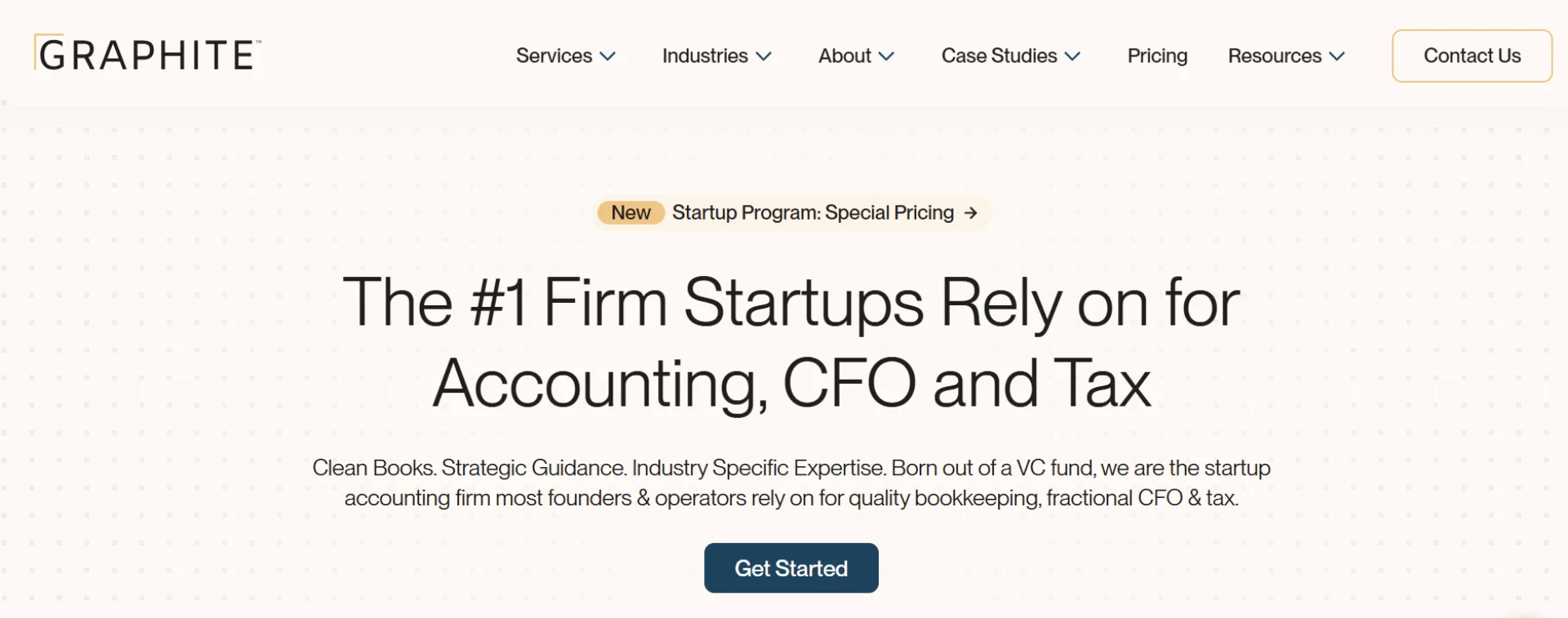Open the Startup Program: Special Pricing link
1568x618 pixels.
pos(813,213)
